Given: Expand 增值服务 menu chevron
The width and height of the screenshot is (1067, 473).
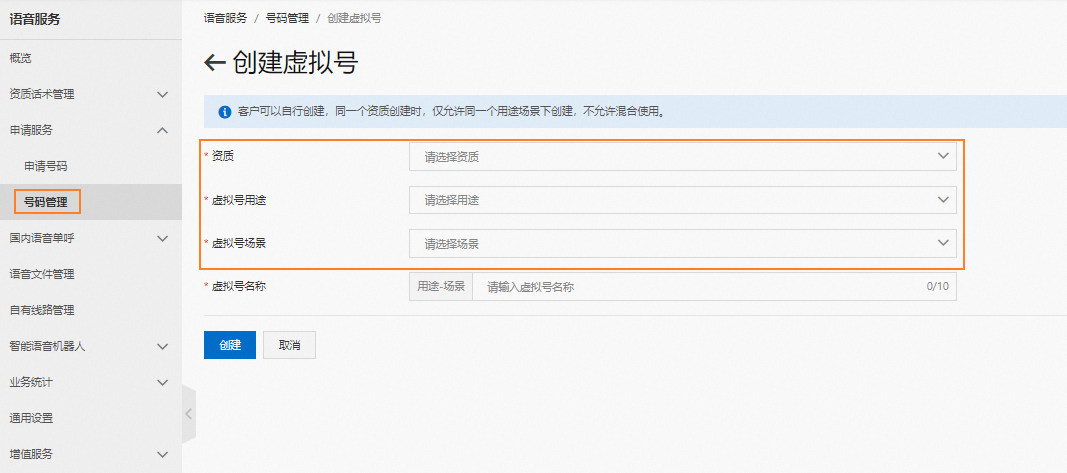Looking at the screenshot, I should (x=162, y=454).
